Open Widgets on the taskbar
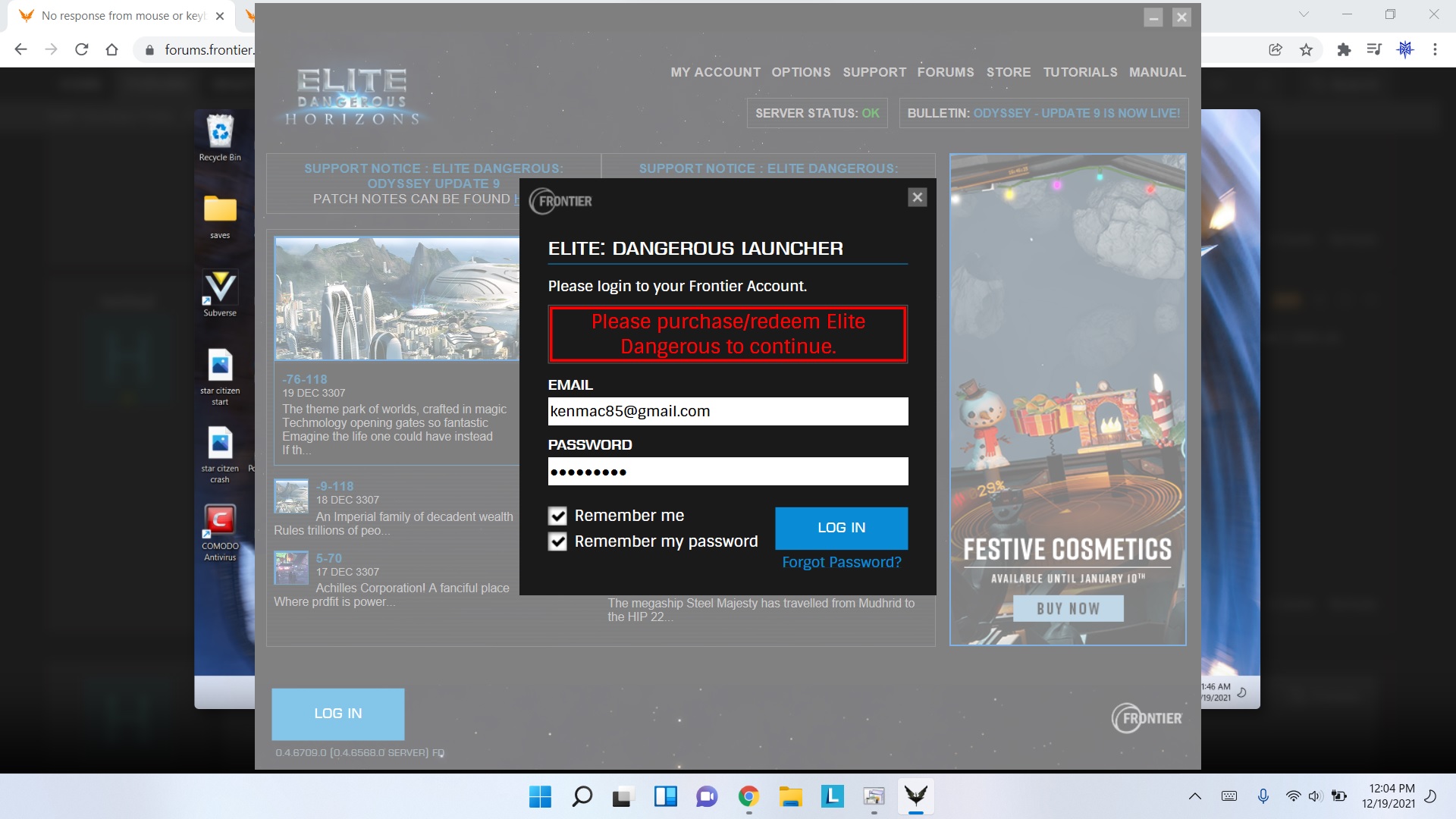Screen dimensions: 1456x819 coord(665,796)
